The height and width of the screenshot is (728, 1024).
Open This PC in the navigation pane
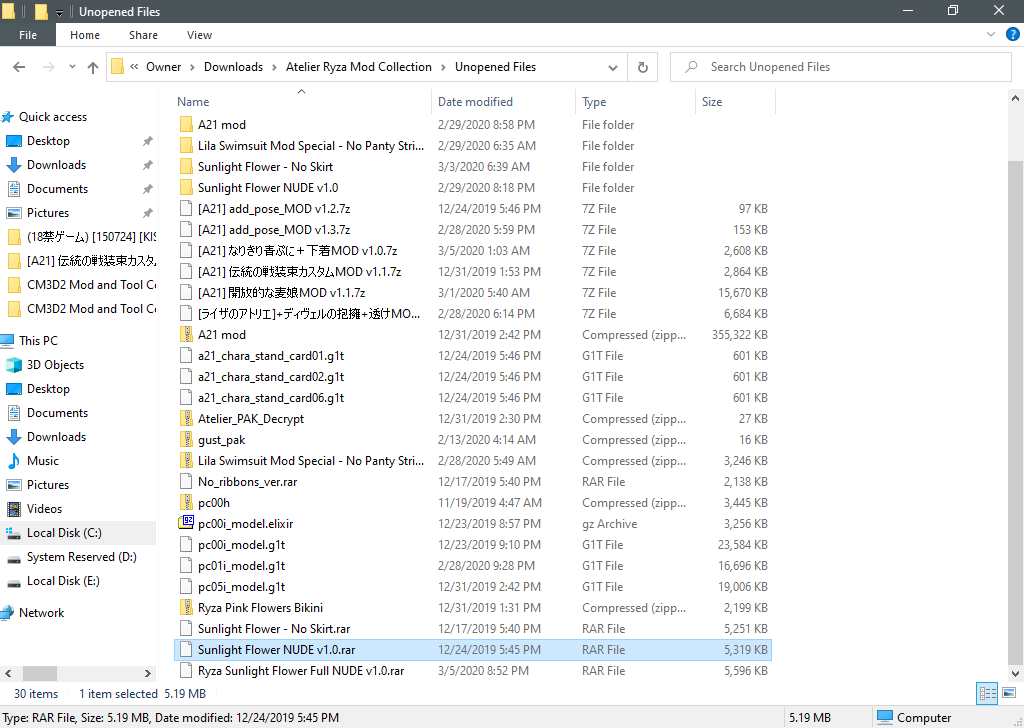(x=38, y=341)
